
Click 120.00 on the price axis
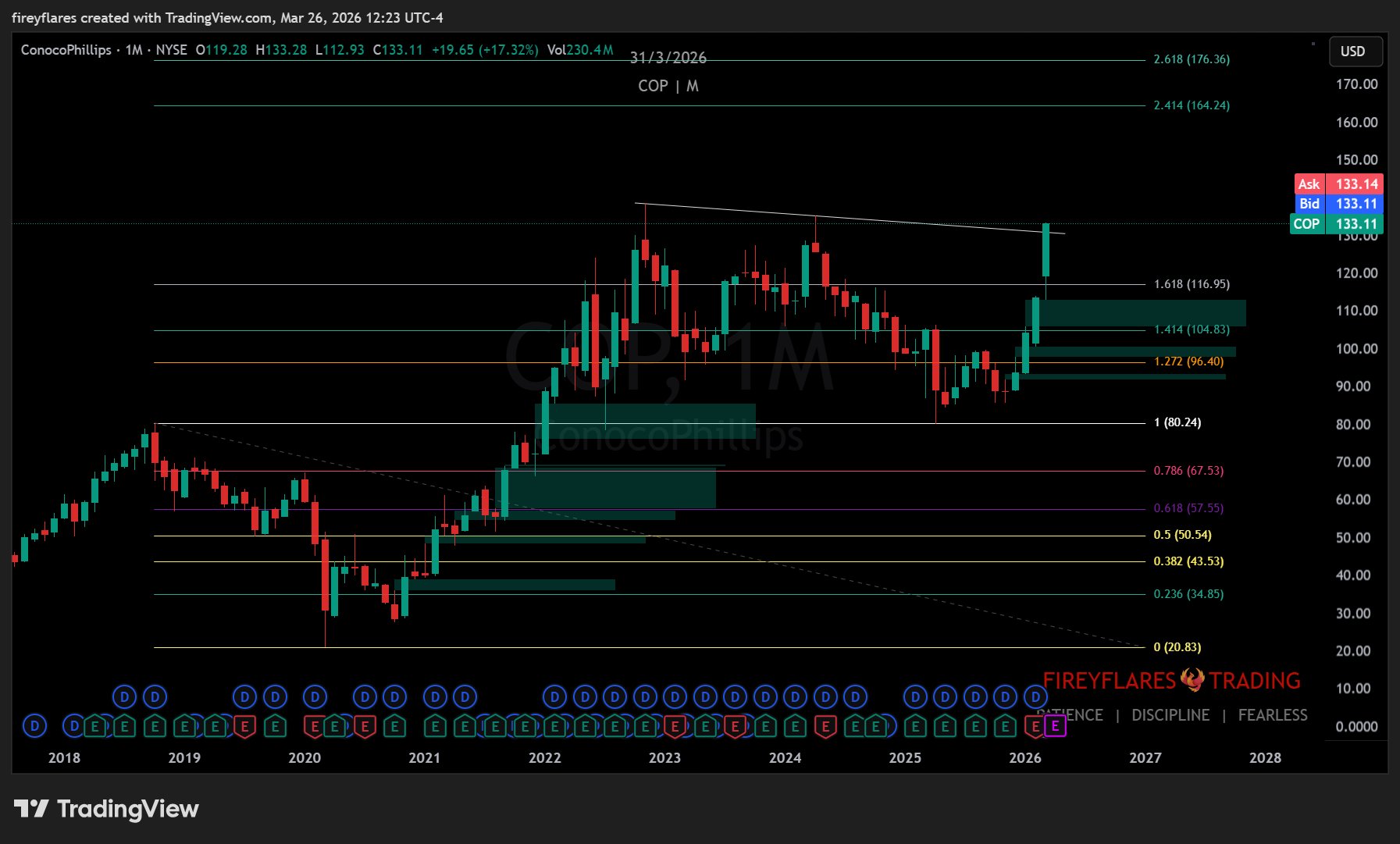pyautogui.click(x=1356, y=273)
